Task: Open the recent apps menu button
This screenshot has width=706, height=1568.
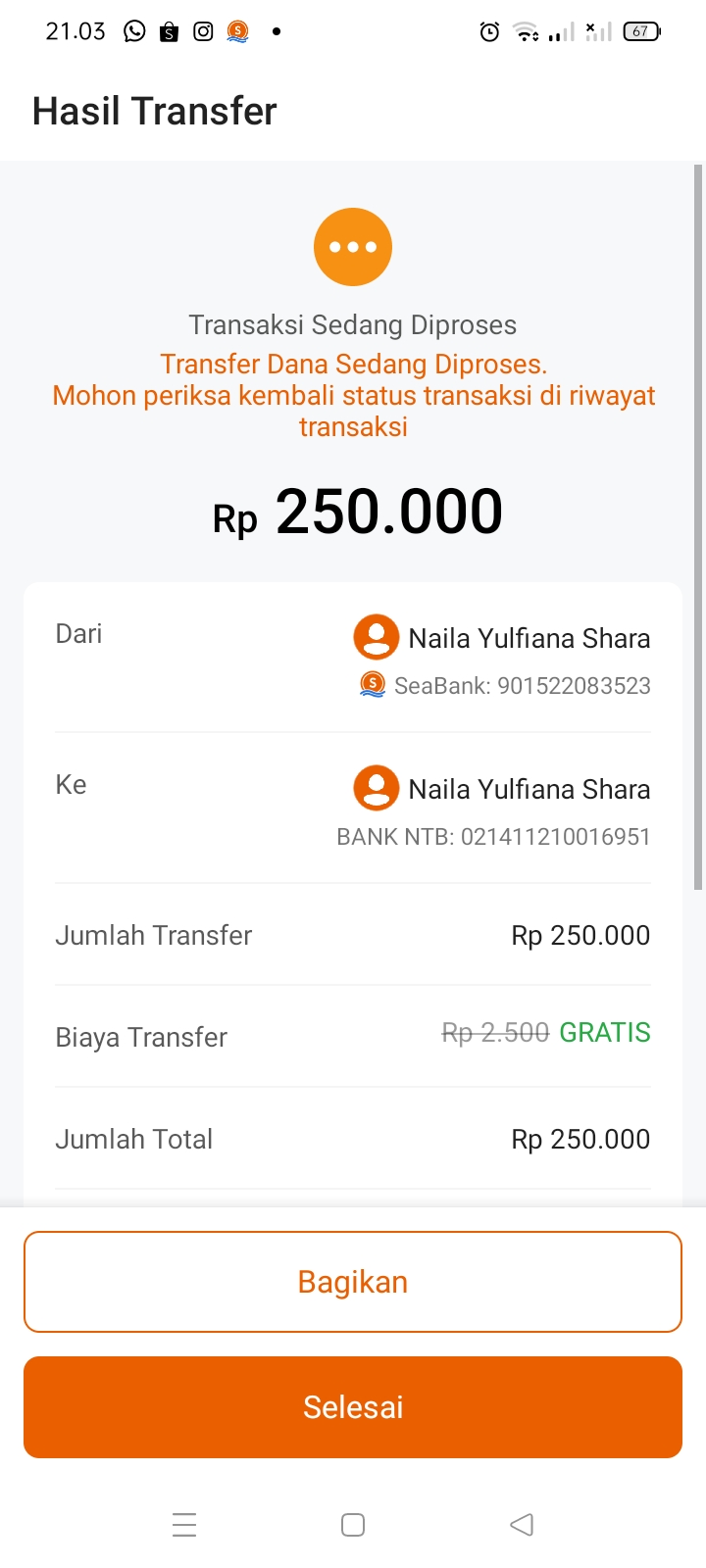Action: click(x=184, y=1525)
